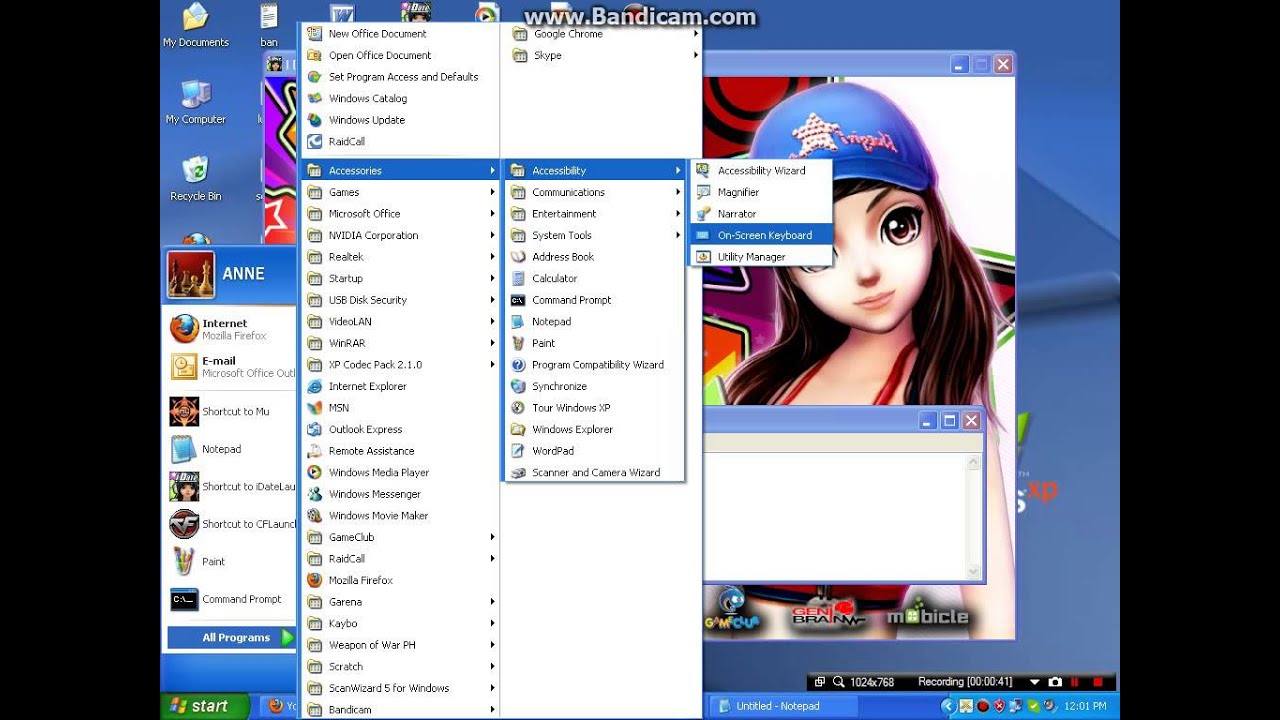Open Untitled - Notepad taskbar button
The height and width of the screenshot is (720, 1280).
point(783,706)
